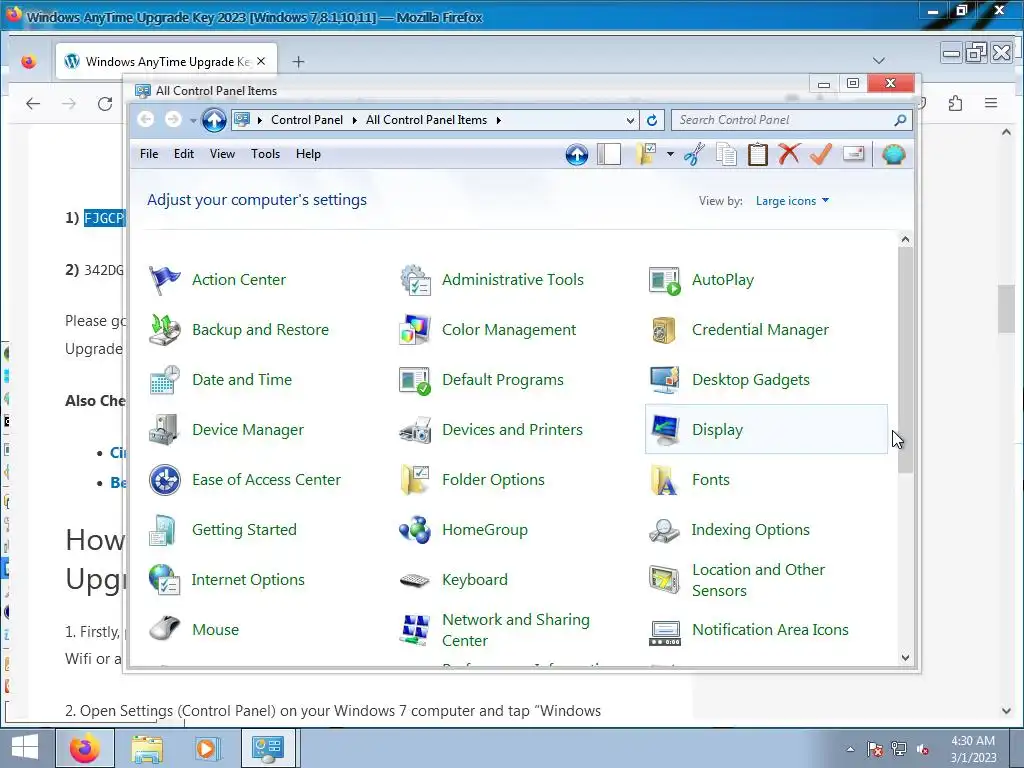Screen dimensions: 1024x768
Task: Click the Copy toolbar icon
Action: point(726,155)
